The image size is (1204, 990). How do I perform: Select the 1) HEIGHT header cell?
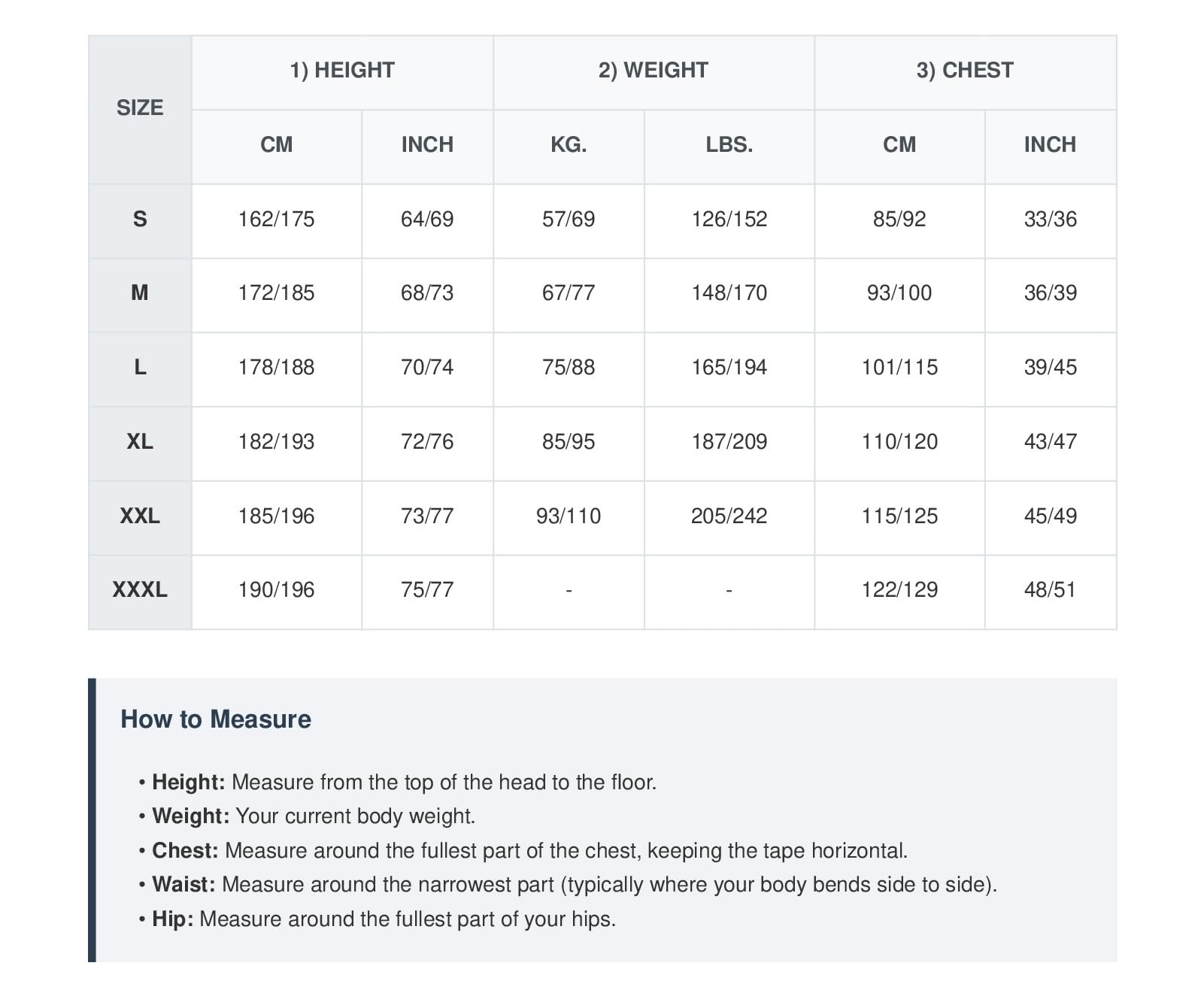342,72
